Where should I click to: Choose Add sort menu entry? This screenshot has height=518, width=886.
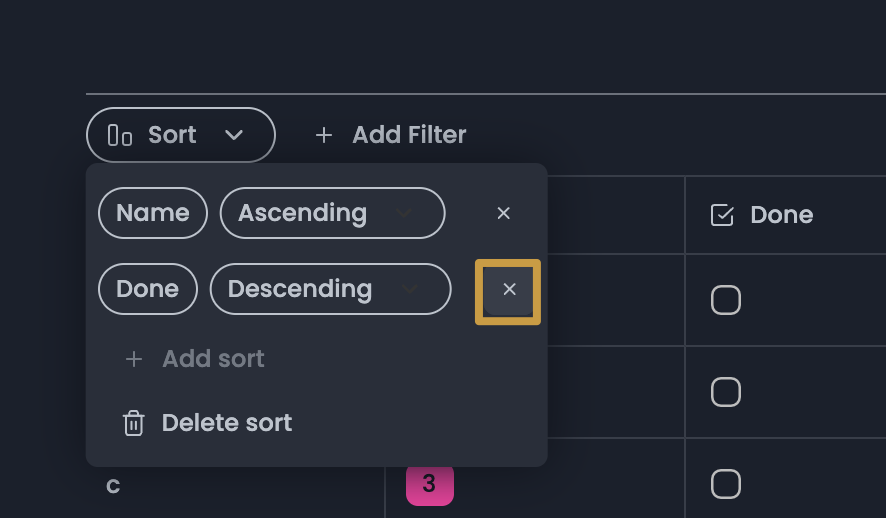click(x=213, y=359)
